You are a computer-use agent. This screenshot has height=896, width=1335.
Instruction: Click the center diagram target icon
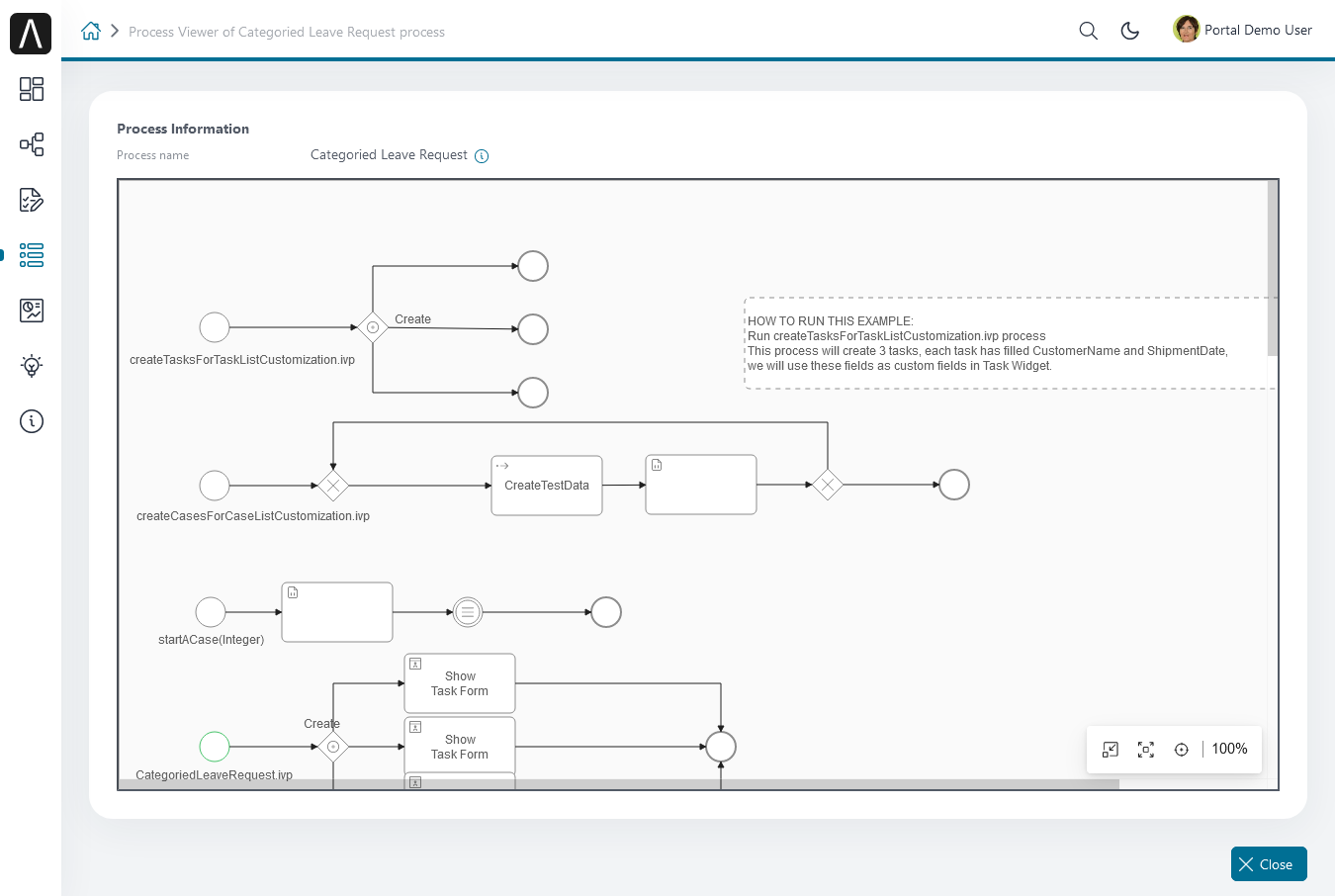pos(1182,750)
